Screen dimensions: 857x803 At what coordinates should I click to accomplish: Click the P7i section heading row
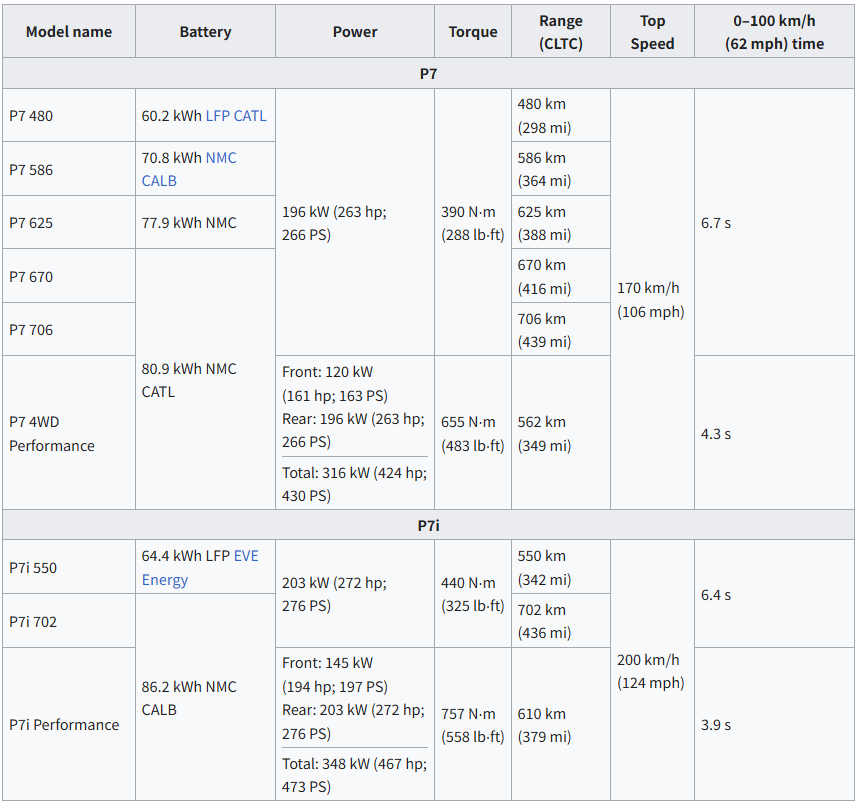(428, 525)
